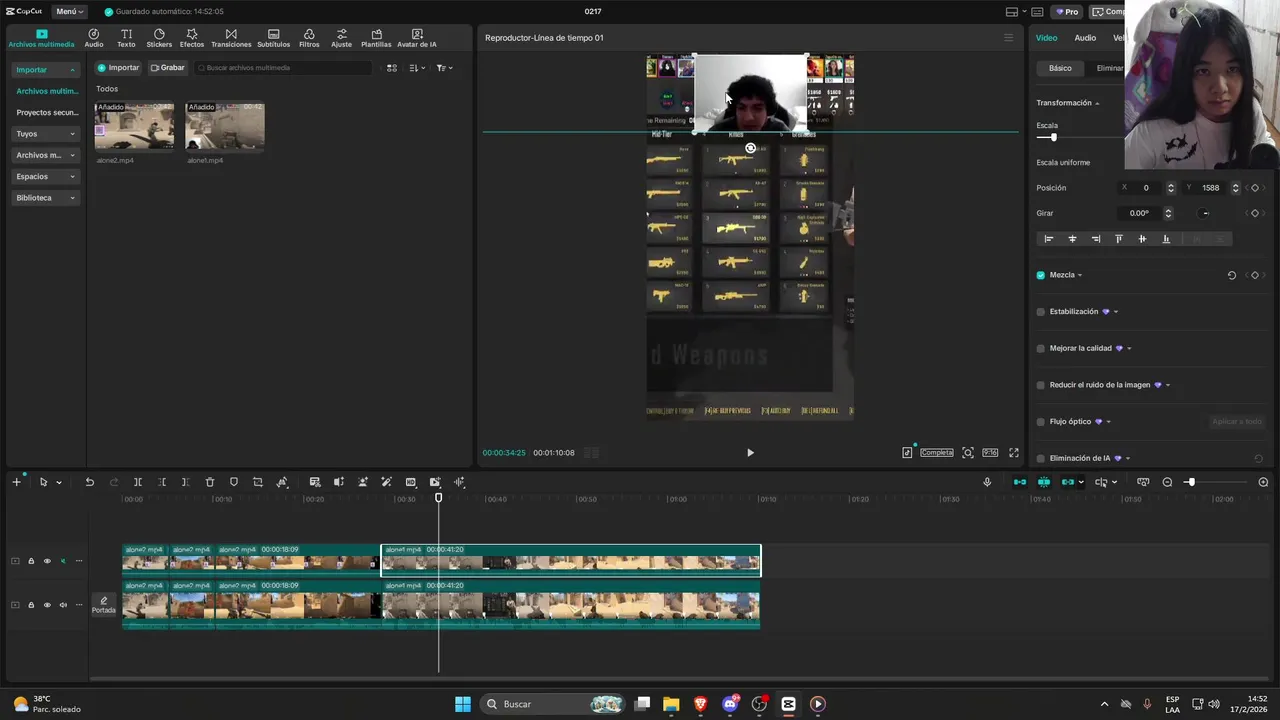Select the Básico sub-tab
1280x720 pixels.
(1060, 68)
